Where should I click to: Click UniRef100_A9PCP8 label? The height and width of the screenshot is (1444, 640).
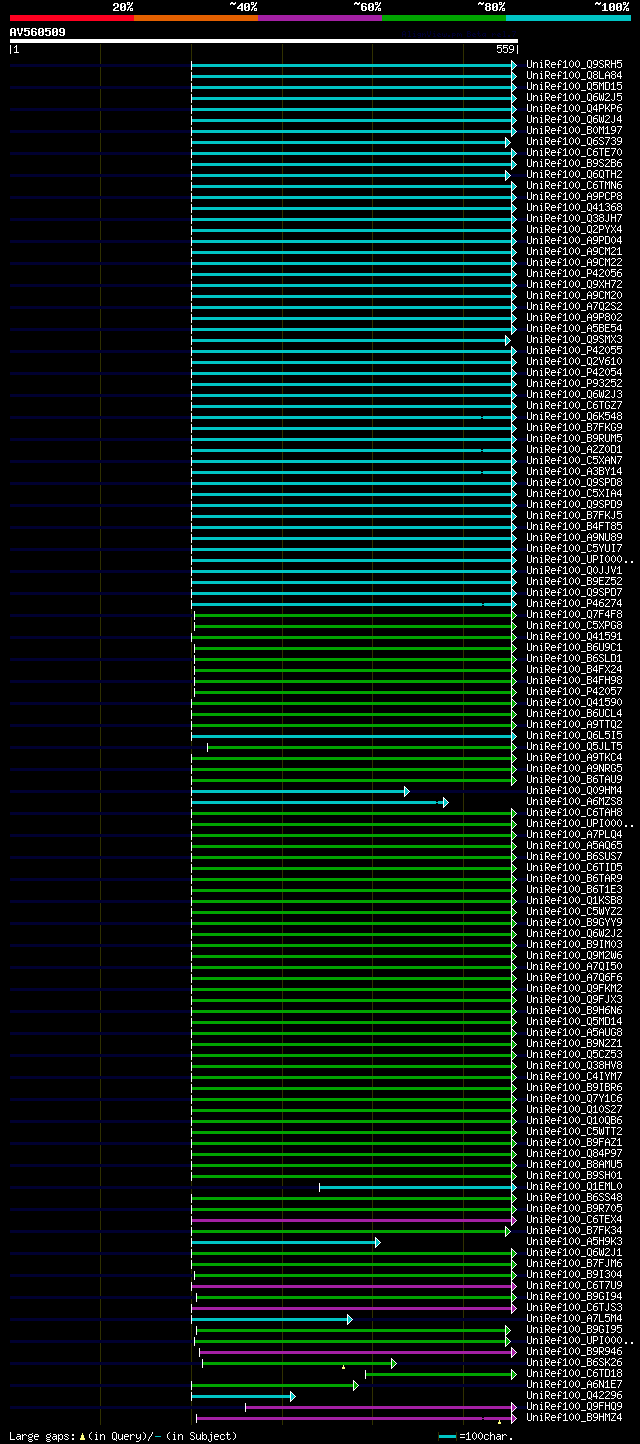tap(574, 196)
